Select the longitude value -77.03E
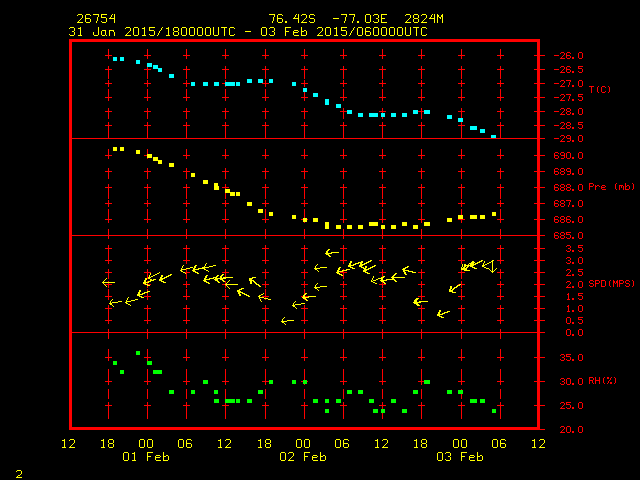 [x=360, y=19]
